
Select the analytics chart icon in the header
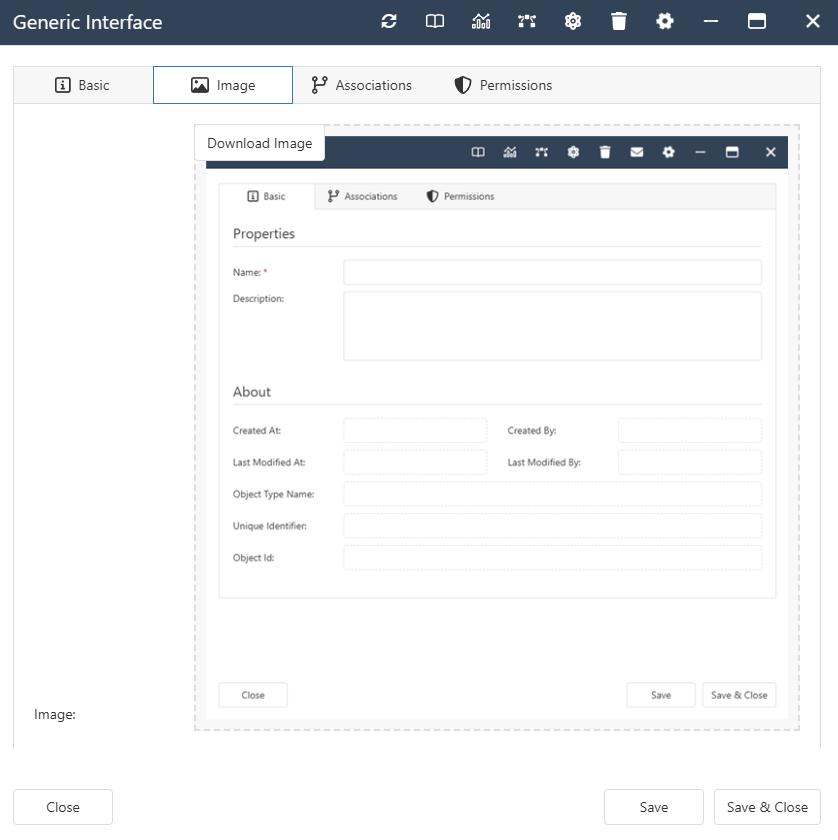click(x=481, y=21)
